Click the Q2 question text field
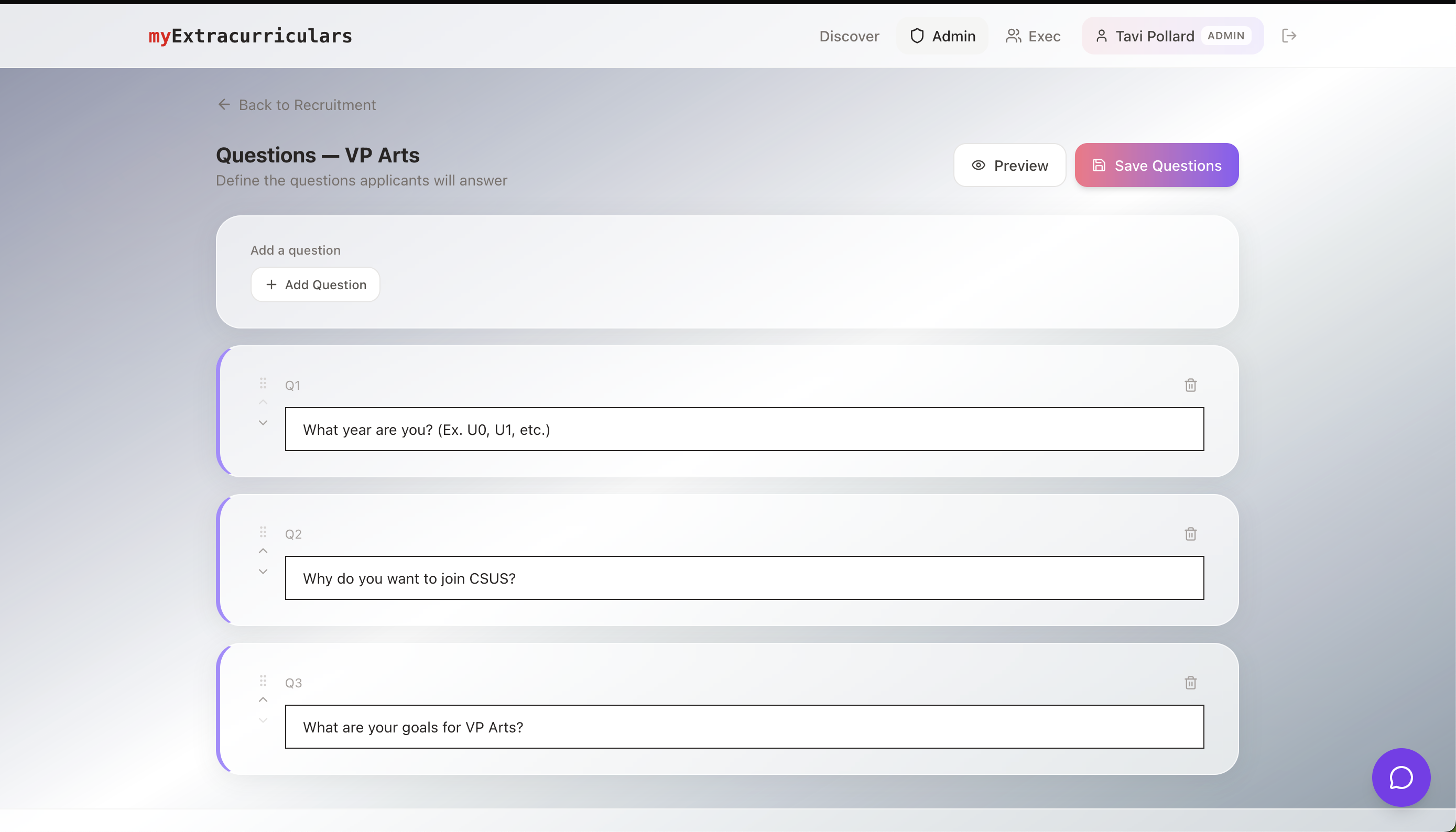Screen dimensions: 1456x832 [744, 578]
